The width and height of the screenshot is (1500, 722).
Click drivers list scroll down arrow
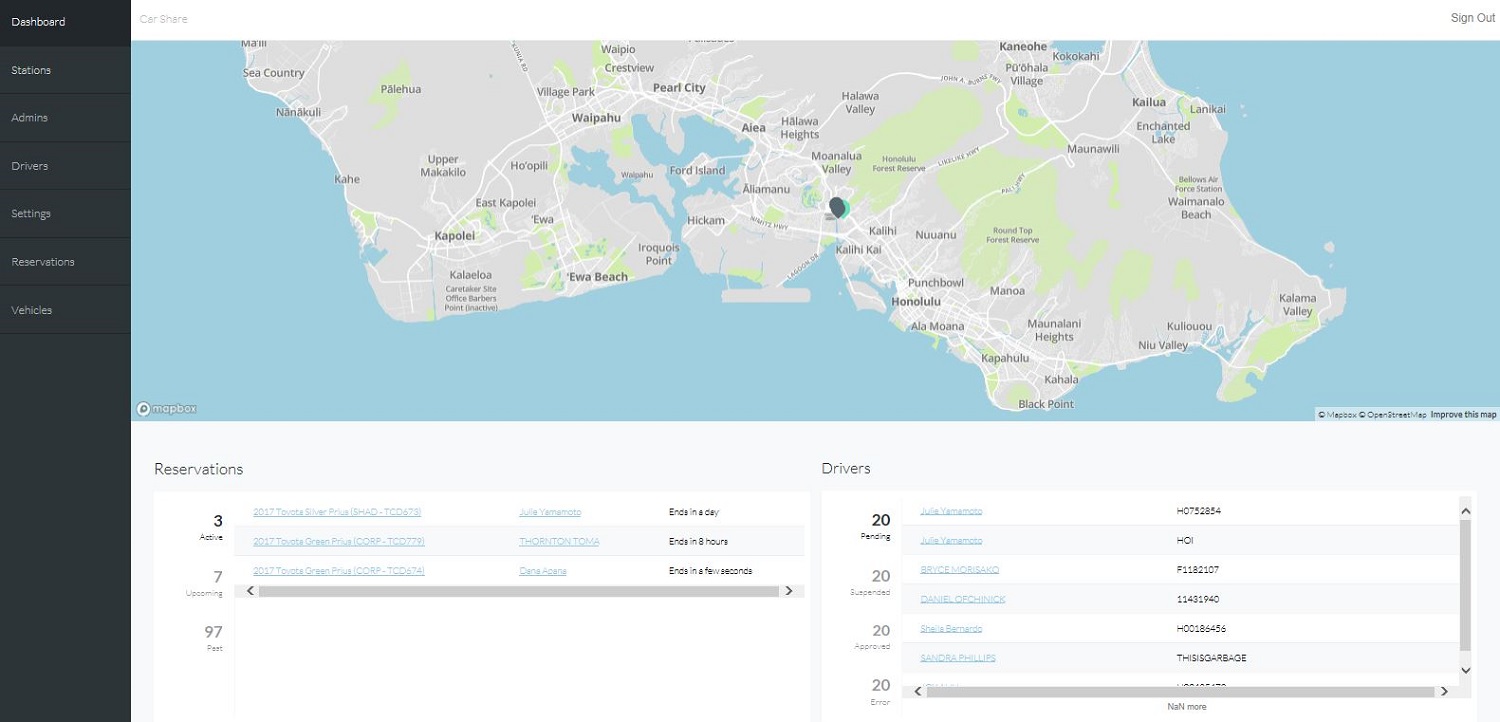pyautogui.click(x=1466, y=670)
